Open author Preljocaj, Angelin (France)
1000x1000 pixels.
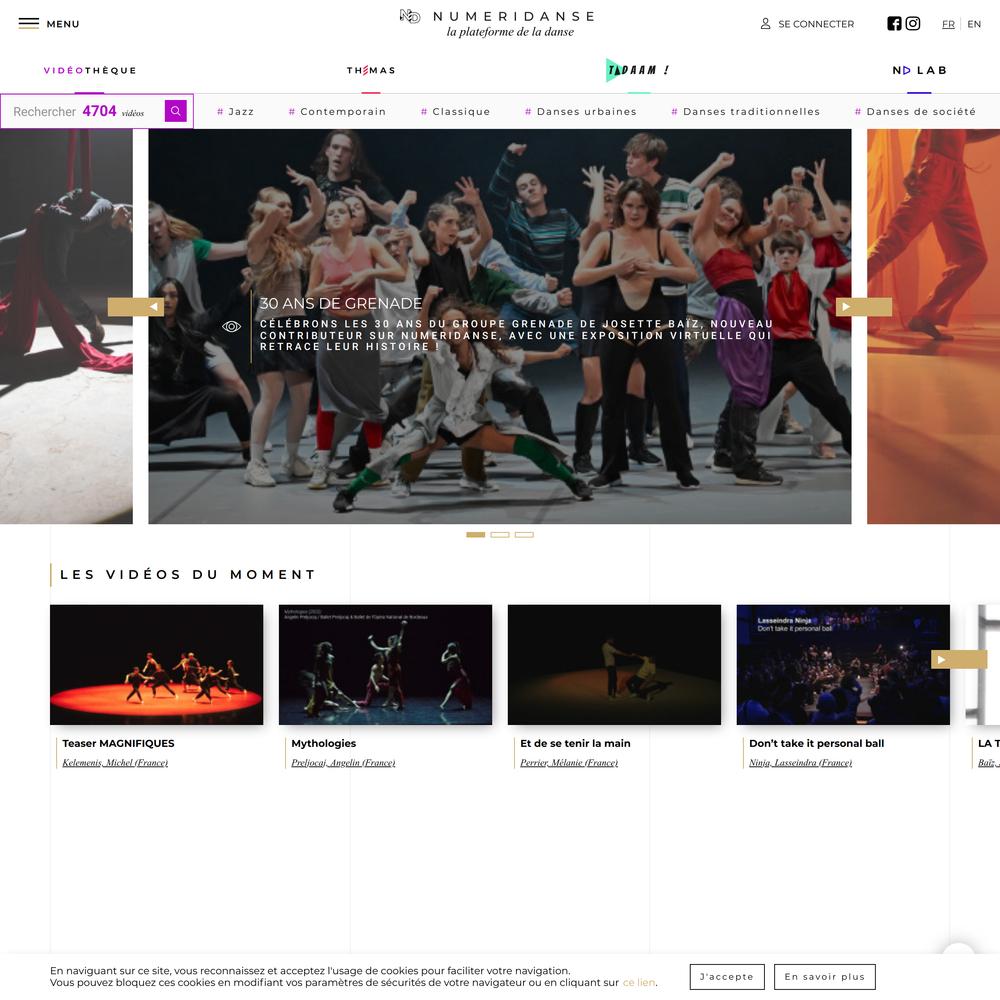pos(343,762)
